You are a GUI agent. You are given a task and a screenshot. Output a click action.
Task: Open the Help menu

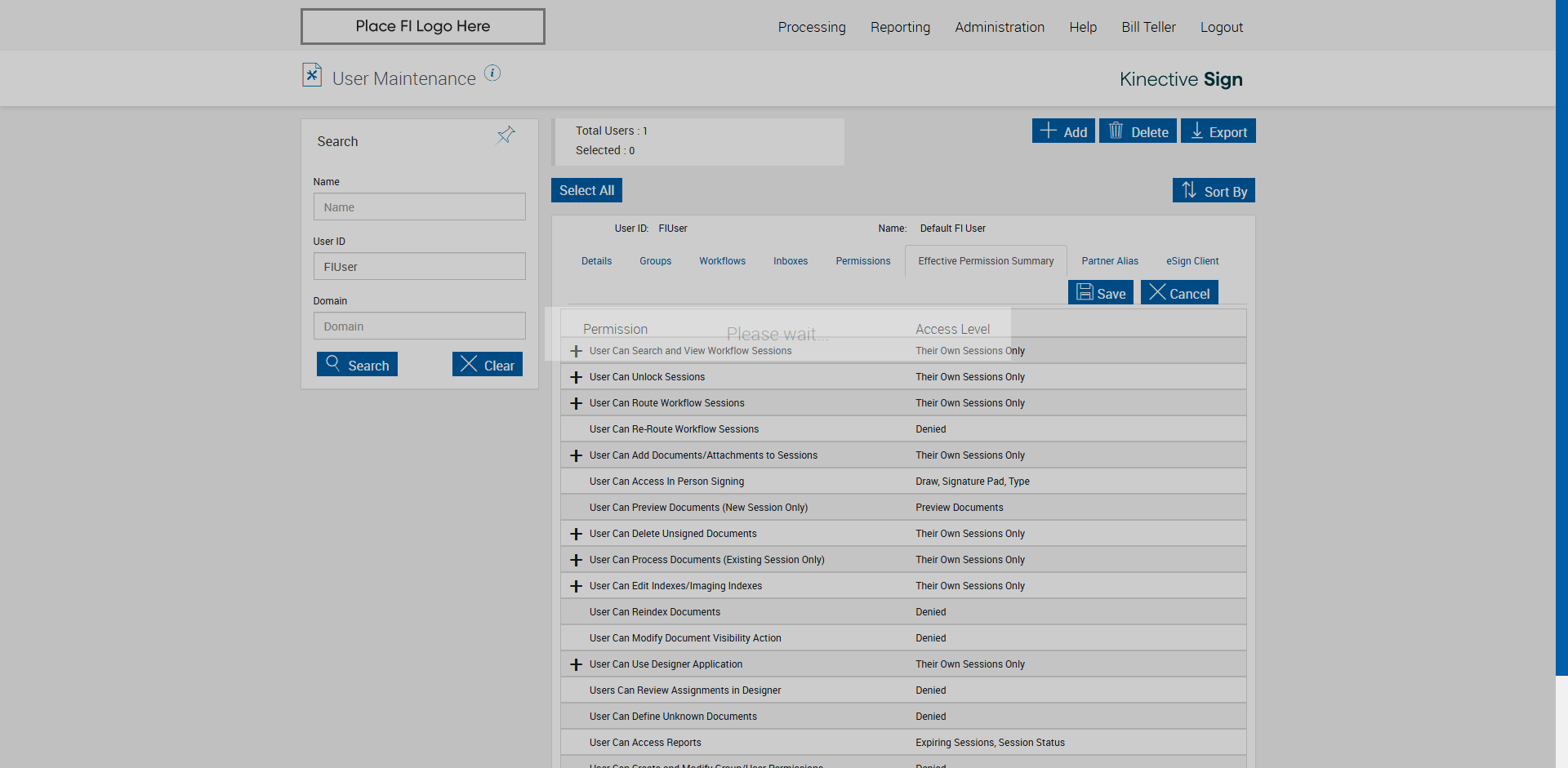pyautogui.click(x=1083, y=27)
